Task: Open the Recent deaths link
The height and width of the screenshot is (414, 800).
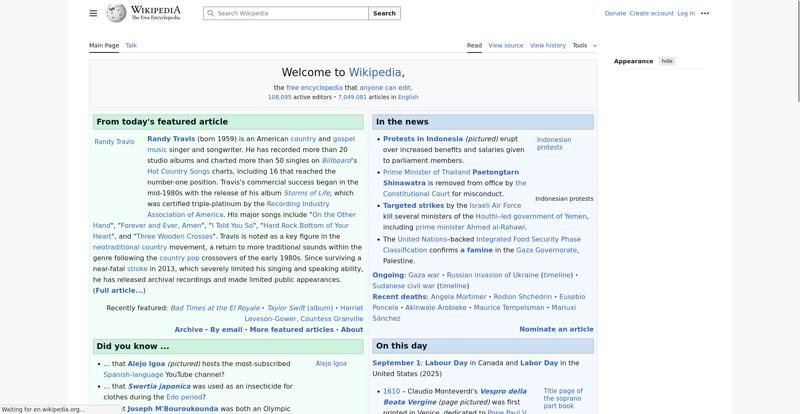Action: (399, 297)
